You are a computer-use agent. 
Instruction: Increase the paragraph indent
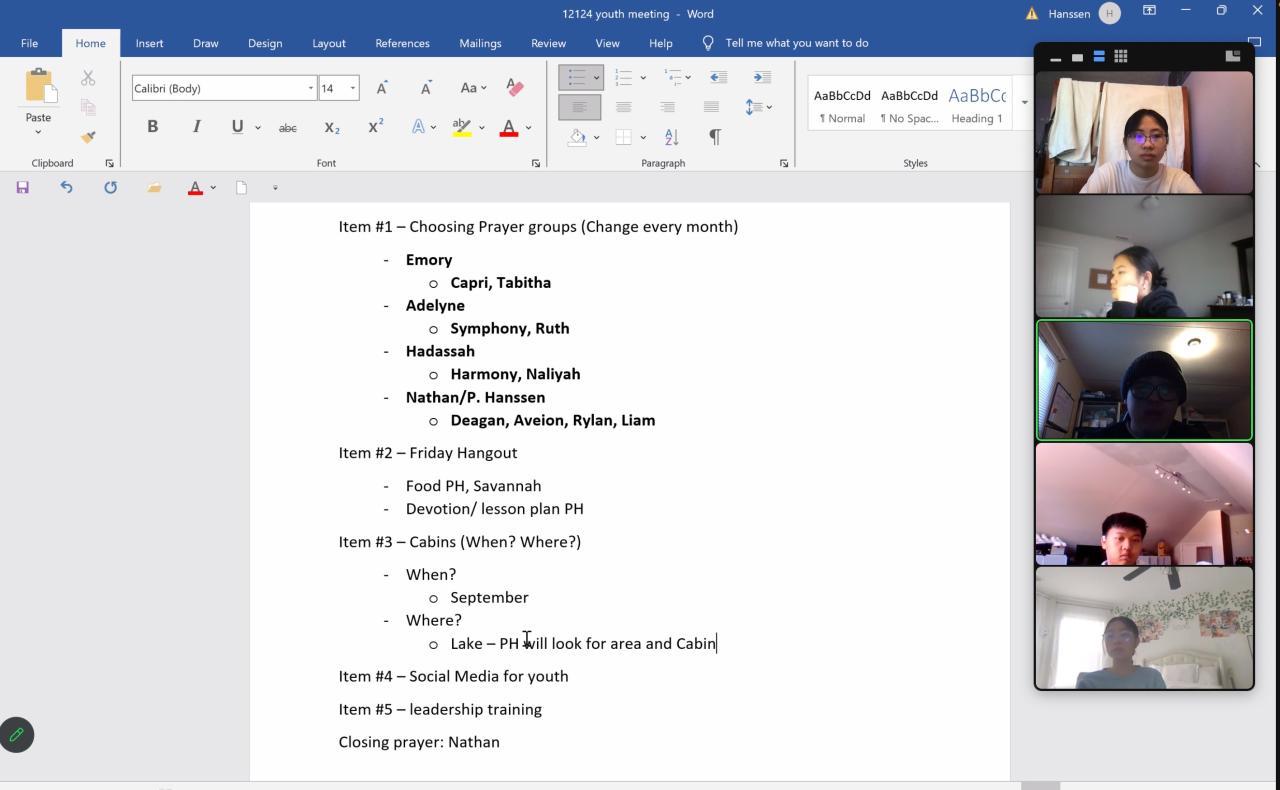point(762,77)
